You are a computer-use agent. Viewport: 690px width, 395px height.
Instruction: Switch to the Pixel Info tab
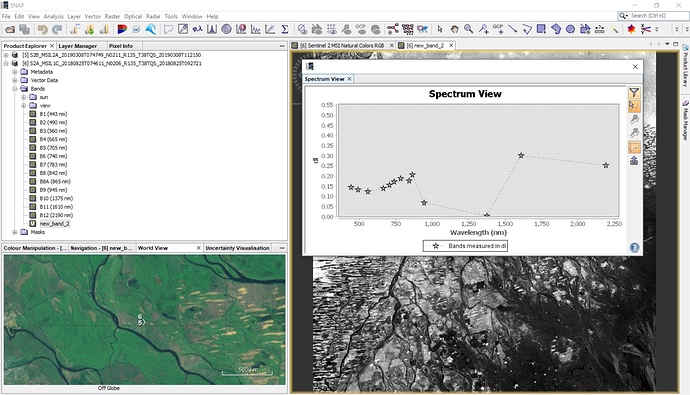click(121, 46)
